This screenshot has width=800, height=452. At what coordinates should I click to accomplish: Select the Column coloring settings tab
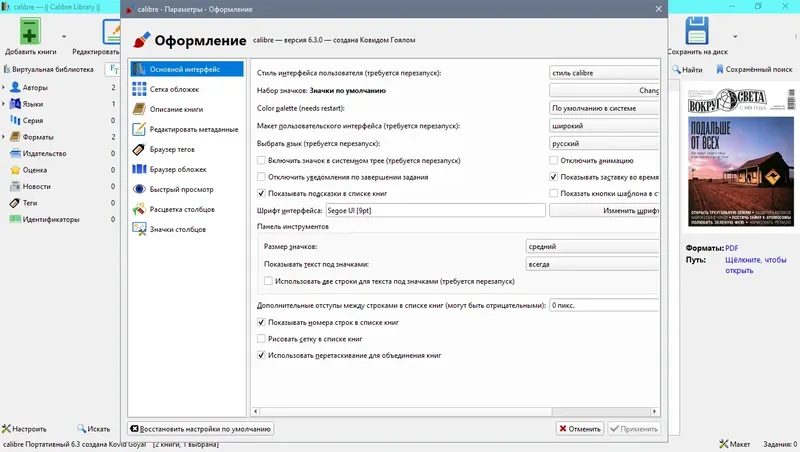coord(187,209)
